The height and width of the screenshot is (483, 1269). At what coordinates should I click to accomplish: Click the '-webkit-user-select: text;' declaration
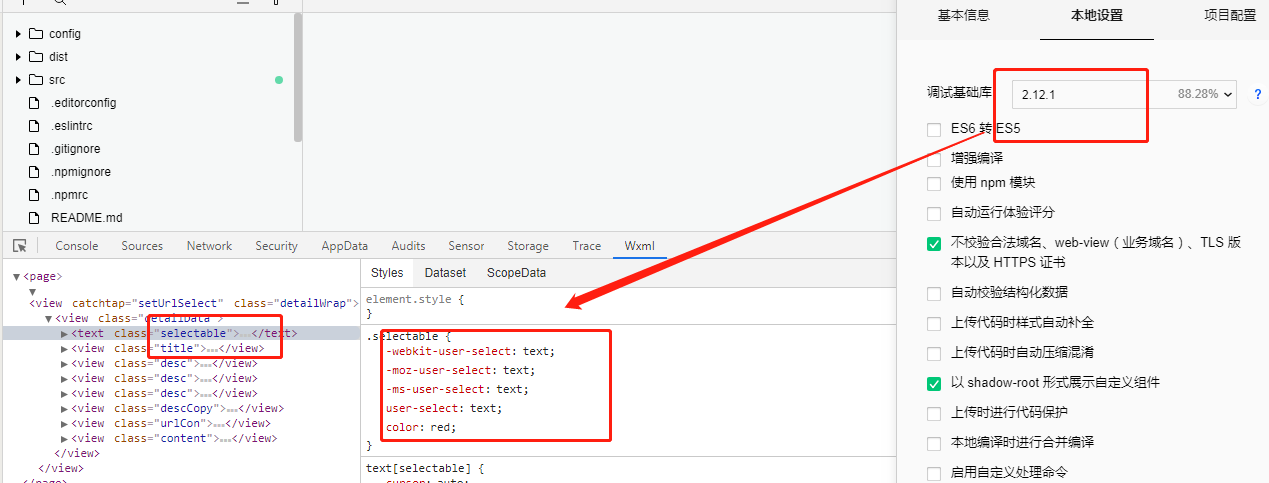470,351
